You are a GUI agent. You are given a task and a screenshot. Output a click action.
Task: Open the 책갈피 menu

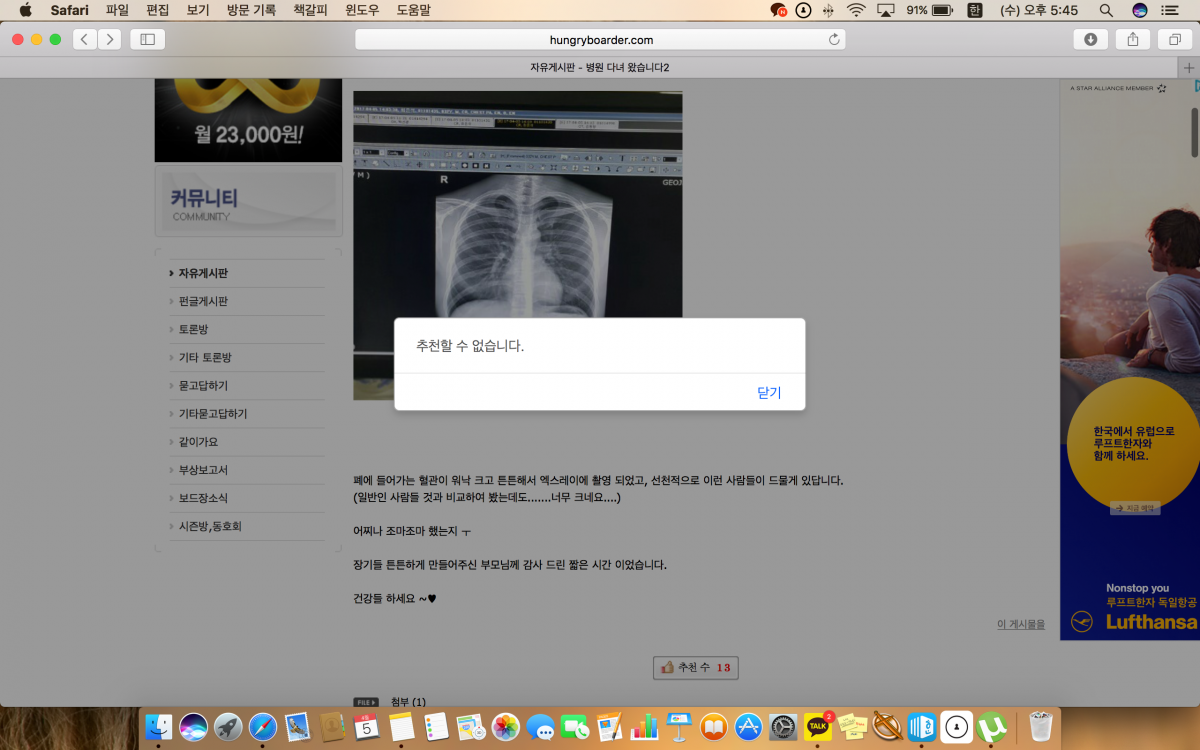point(310,10)
